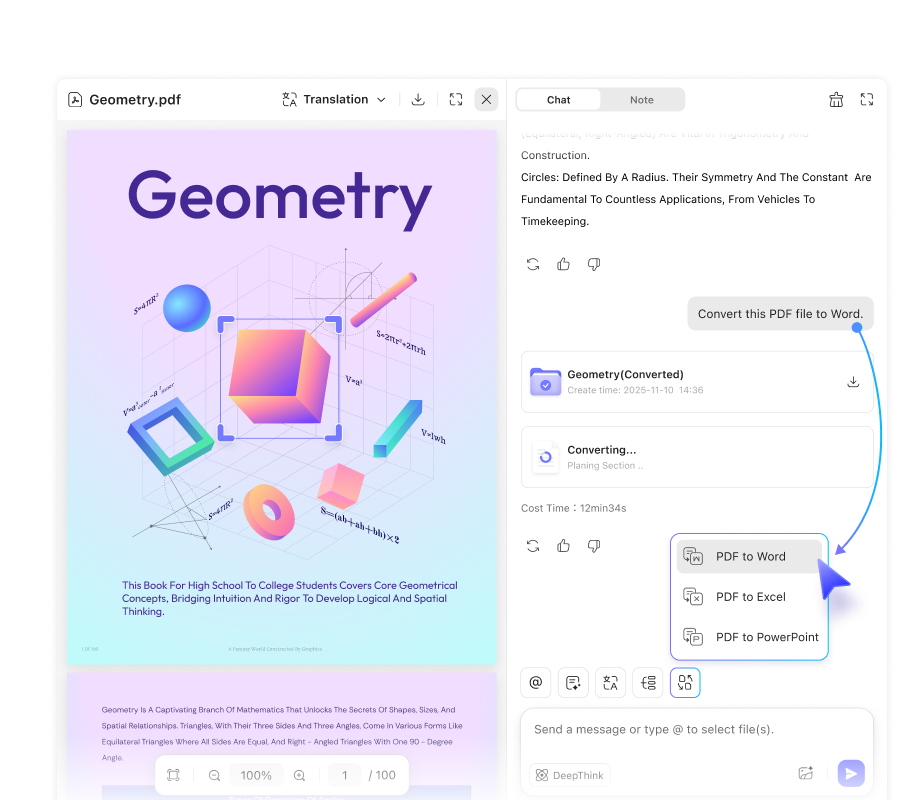900x800 pixels.
Task: Zoom in on the PDF page
Action: pyautogui.click(x=297, y=775)
